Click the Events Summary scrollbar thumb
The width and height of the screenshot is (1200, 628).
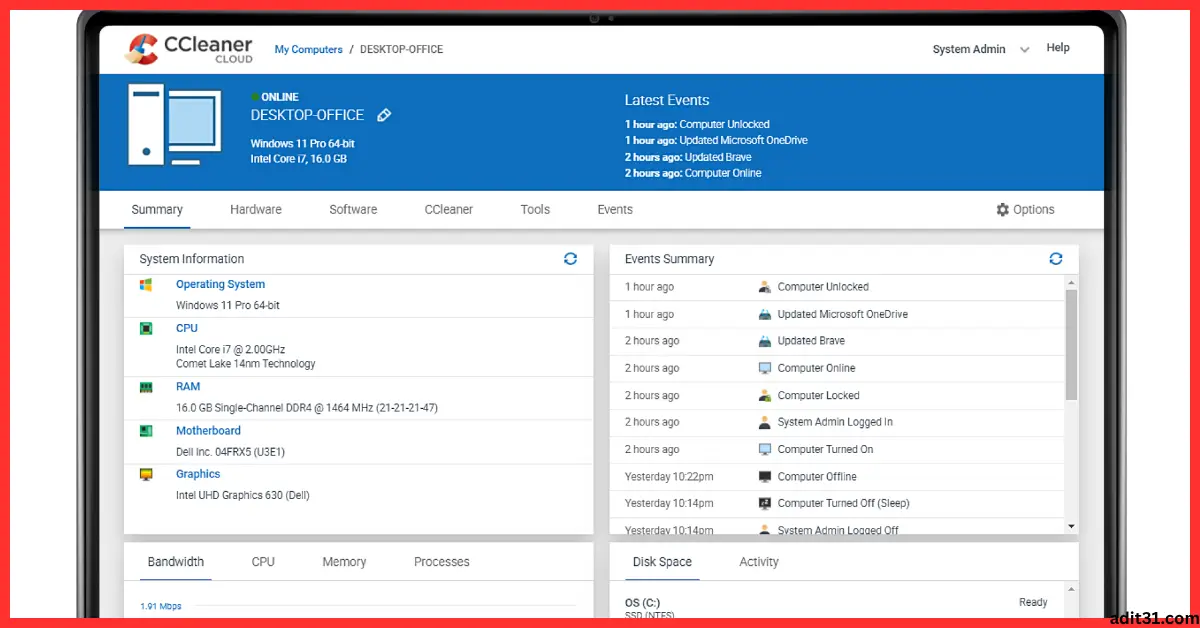point(1071,345)
